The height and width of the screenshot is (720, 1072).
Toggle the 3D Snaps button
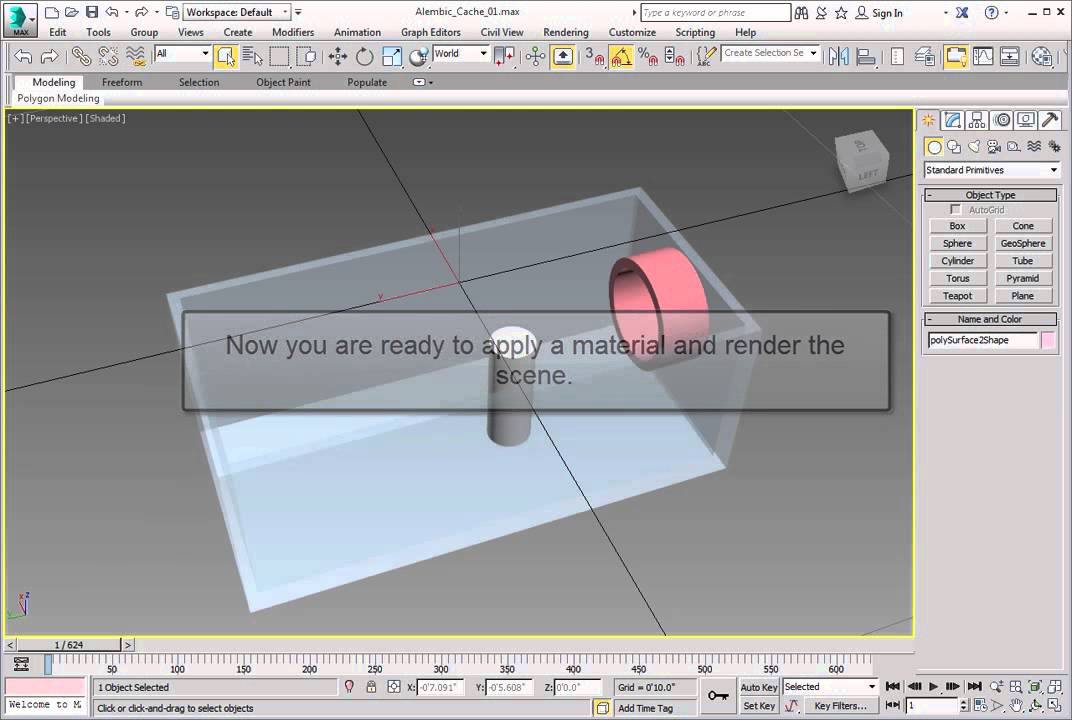click(594, 56)
